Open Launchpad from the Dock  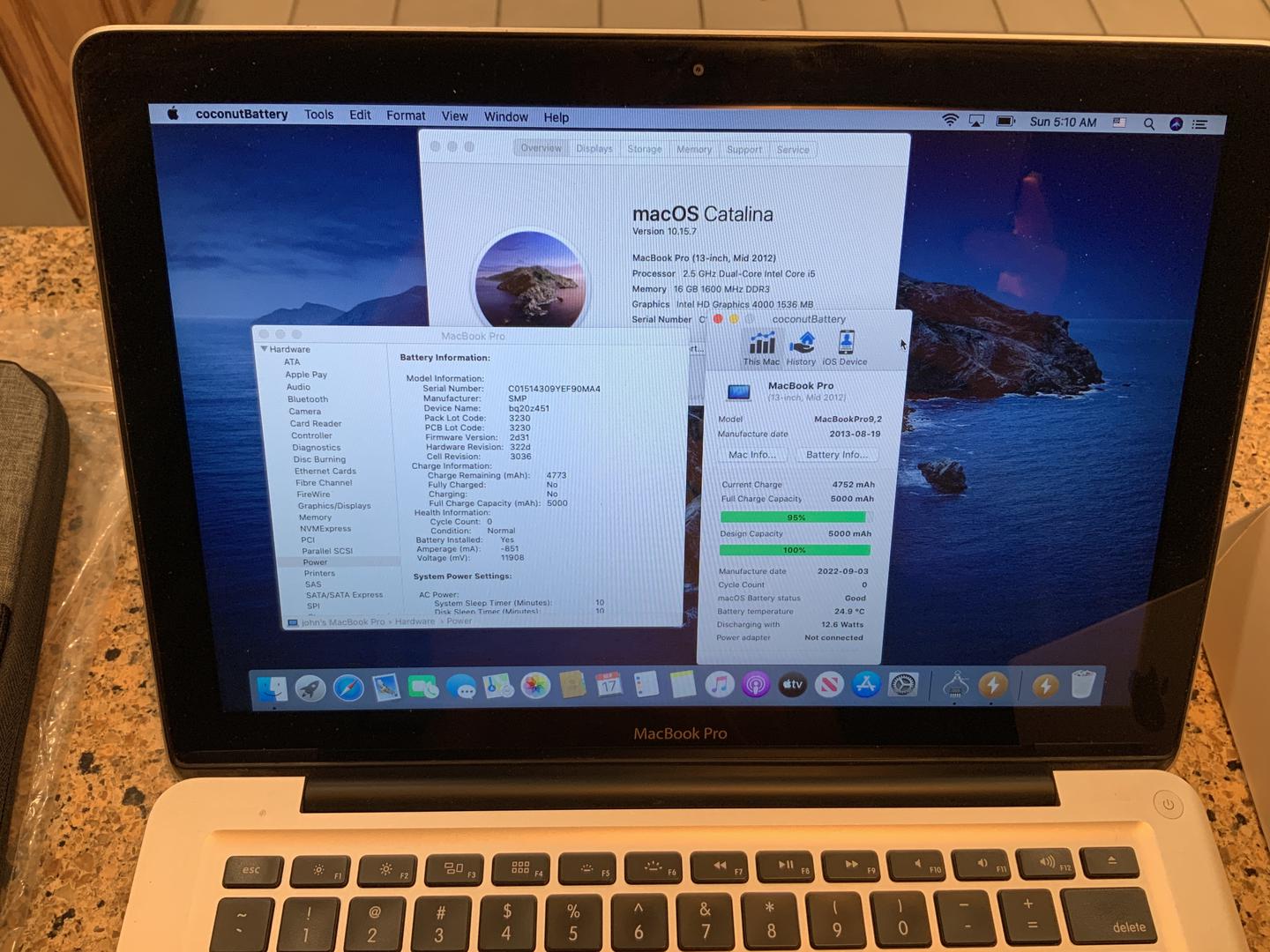pyautogui.click(x=310, y=688)
